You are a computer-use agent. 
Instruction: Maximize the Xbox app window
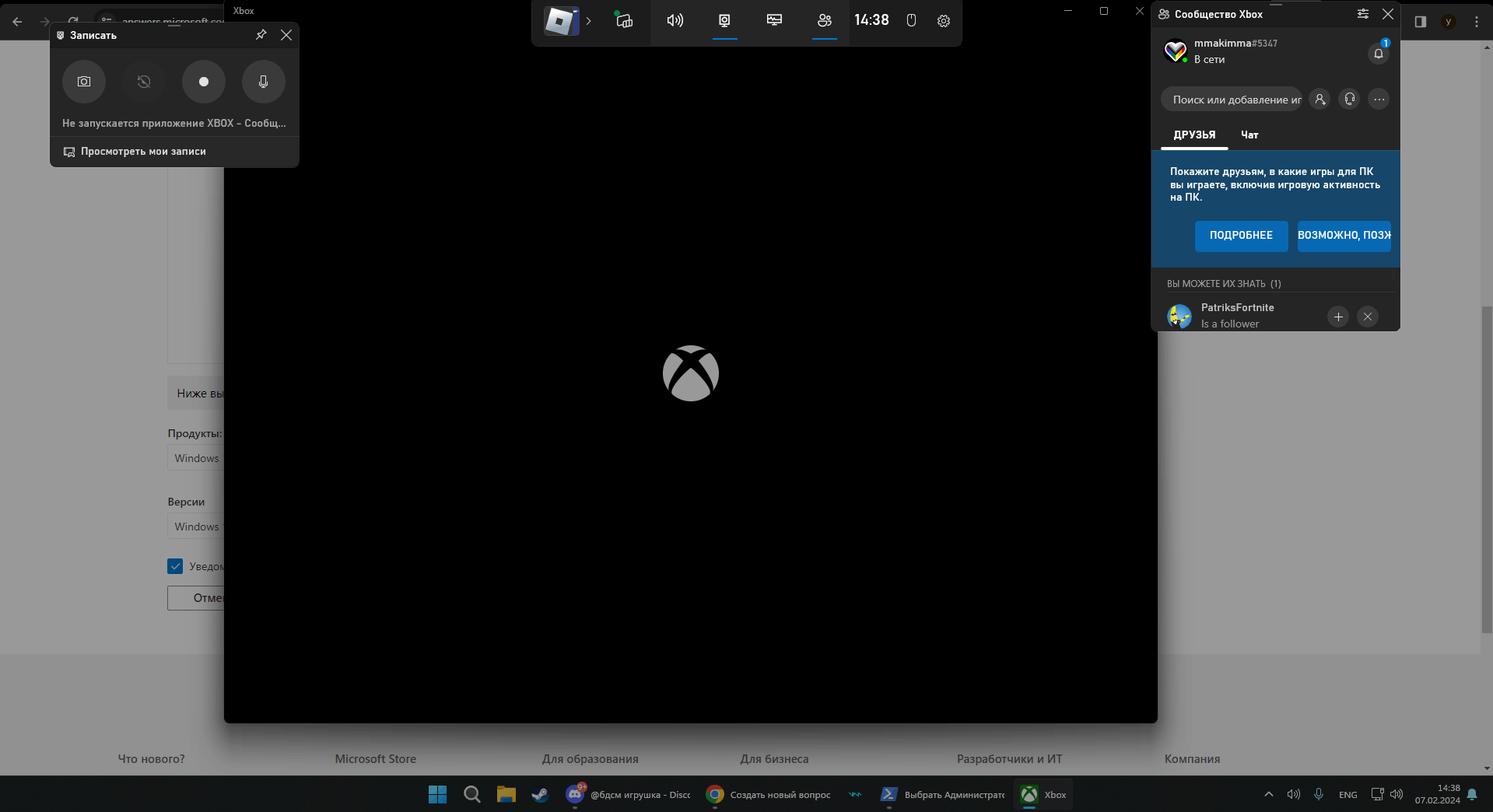click(1104, 11)
